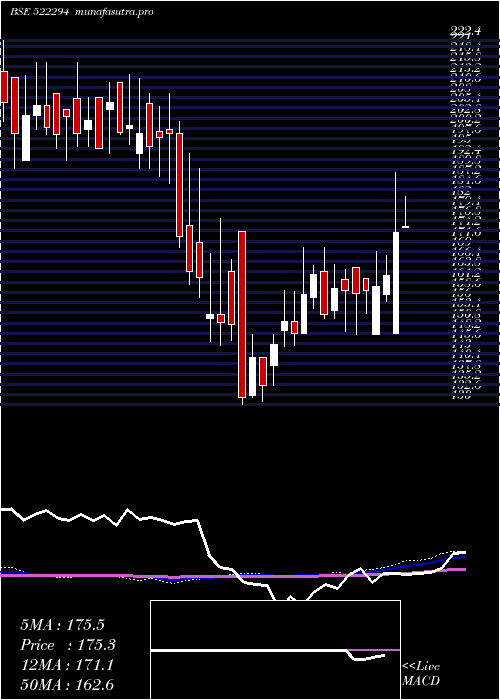Click the munafasutra.pro site text
500x700 pixels.
point(115,12)
